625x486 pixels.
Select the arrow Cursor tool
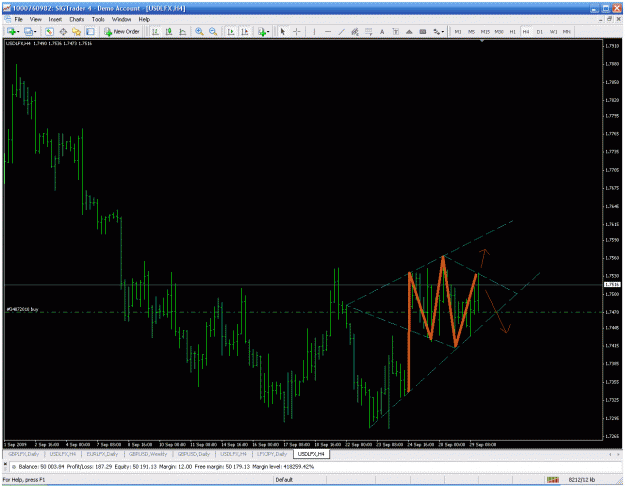click(283, 31)
